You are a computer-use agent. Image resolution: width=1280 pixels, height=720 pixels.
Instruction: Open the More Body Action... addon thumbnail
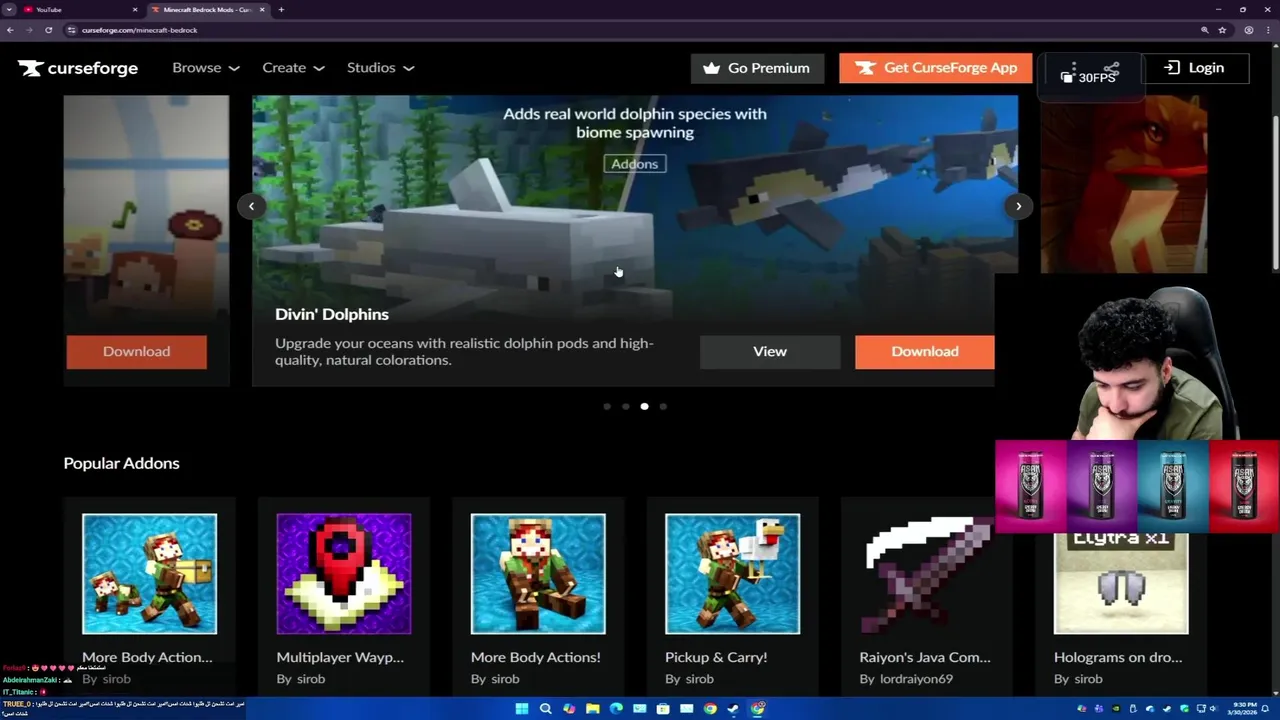tap(149, 574)
